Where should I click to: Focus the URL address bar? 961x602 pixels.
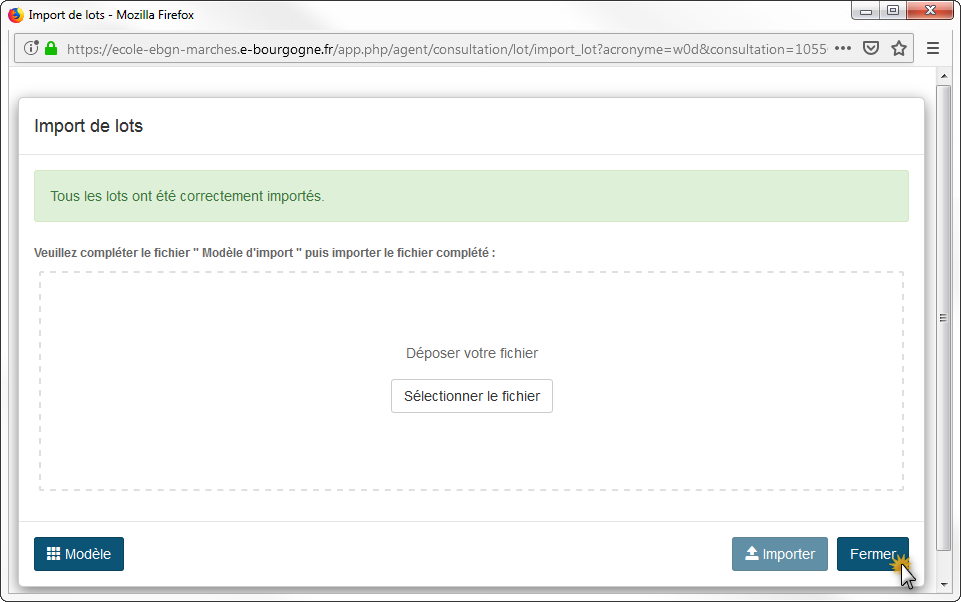point(440,48)
